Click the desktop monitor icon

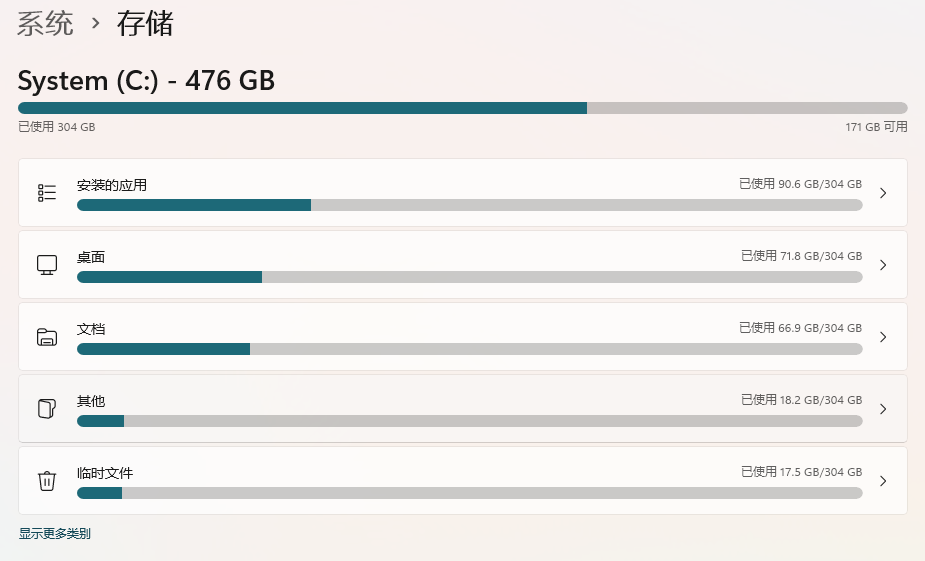click(47, 265)
